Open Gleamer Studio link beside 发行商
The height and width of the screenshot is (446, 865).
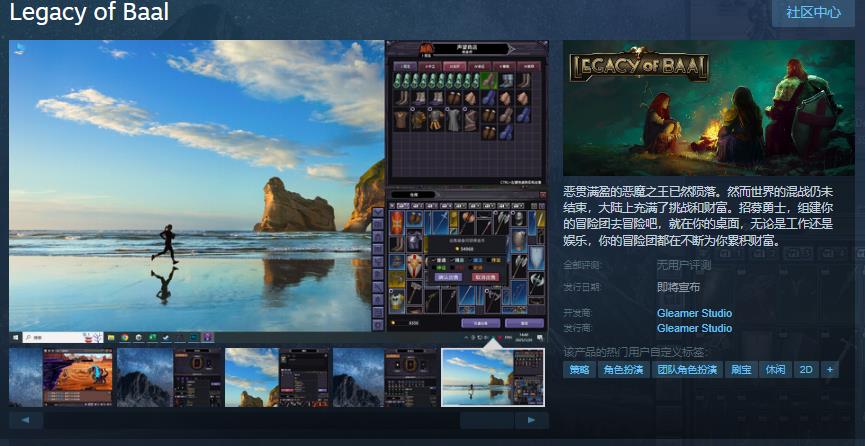click(694, 328)
